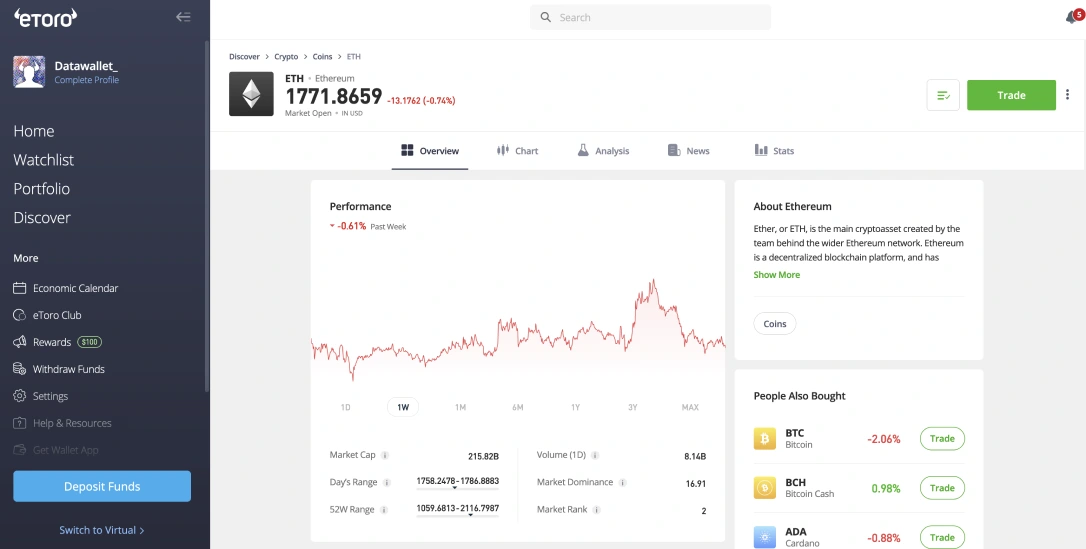Screen dimensions: 1086x549
Task: Go to Home in sidebar
Action: 34,131
